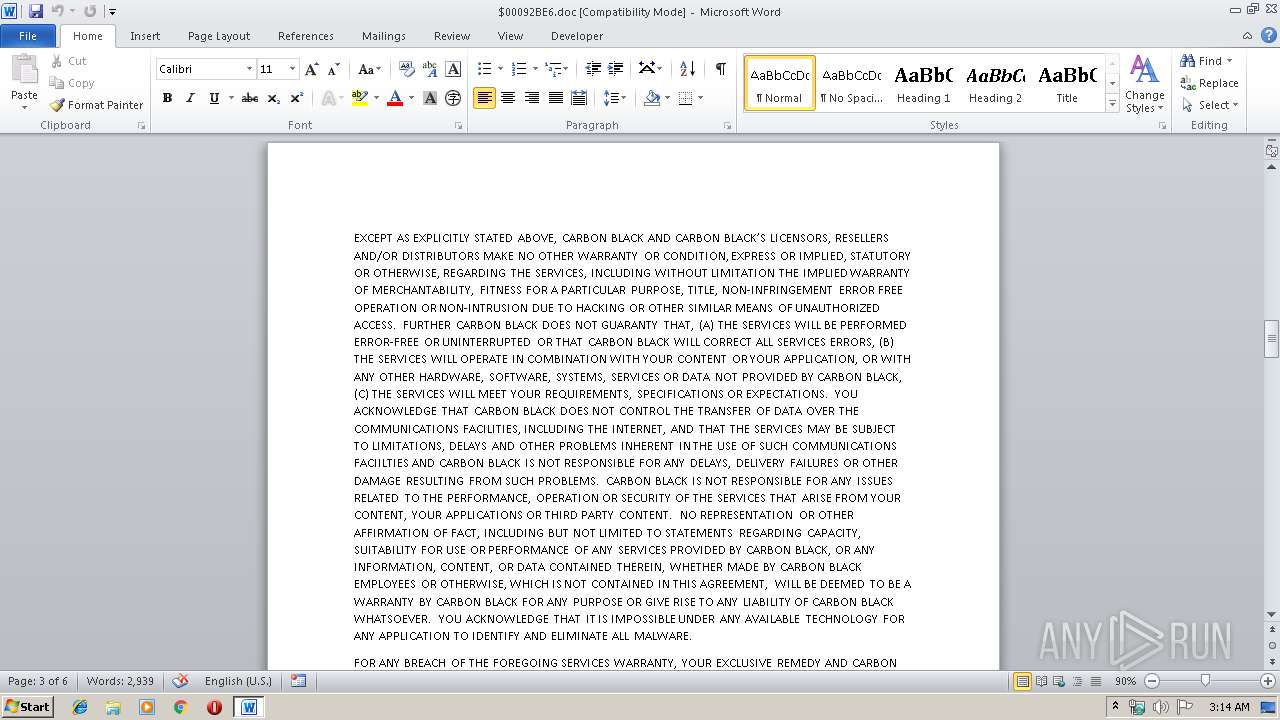
Task: Toggle the character border
Action: (453, 69)
